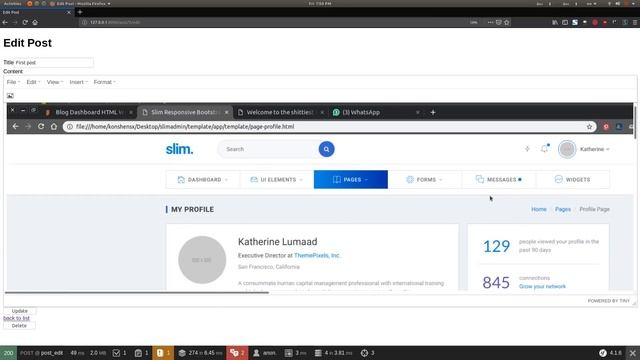Click the clock in the Ubuntu top bar
The height and width of the screenshot is (360, 640).
[x=320, y=4]
